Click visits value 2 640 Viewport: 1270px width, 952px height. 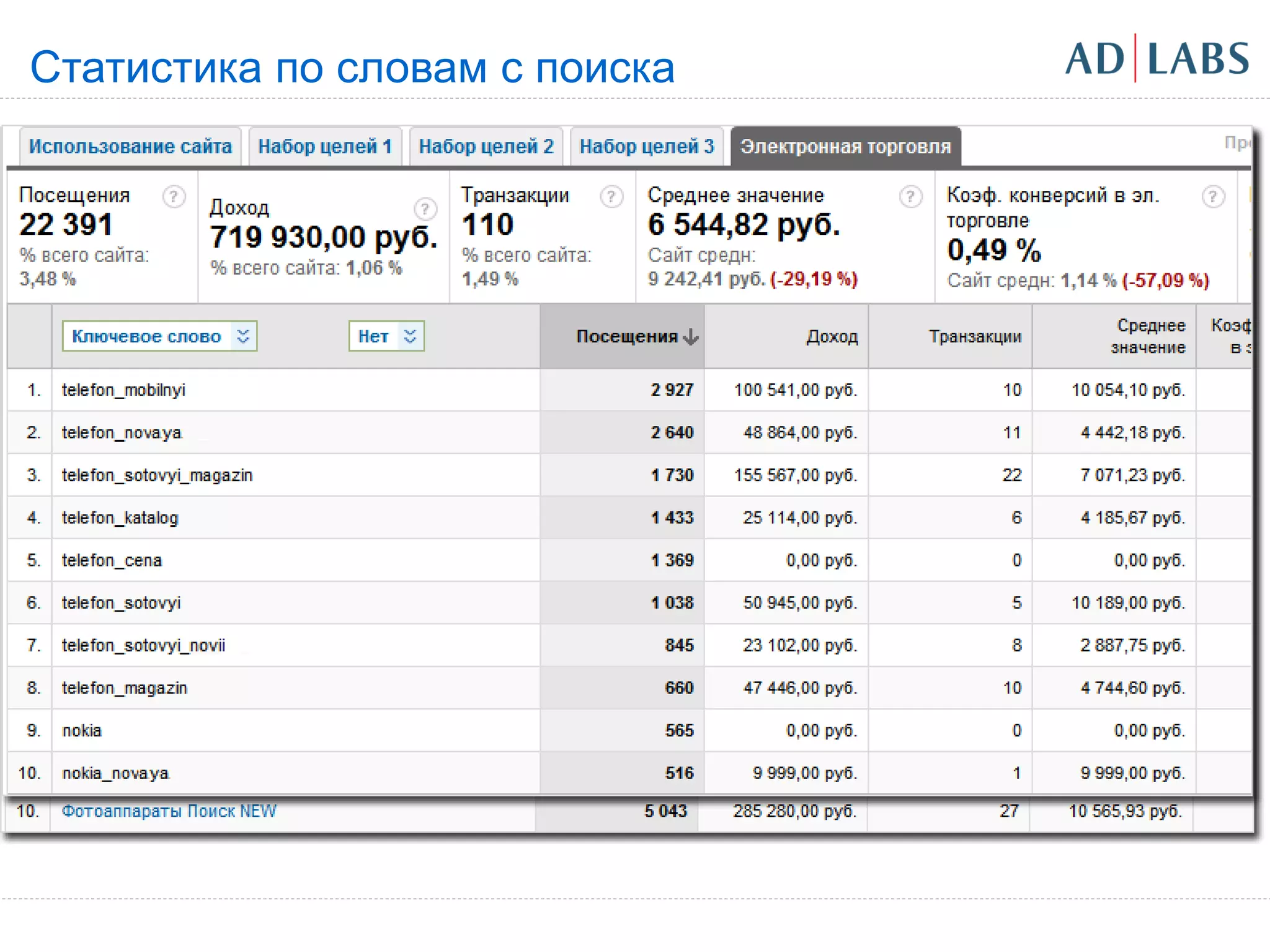click(x=672, y=433)
